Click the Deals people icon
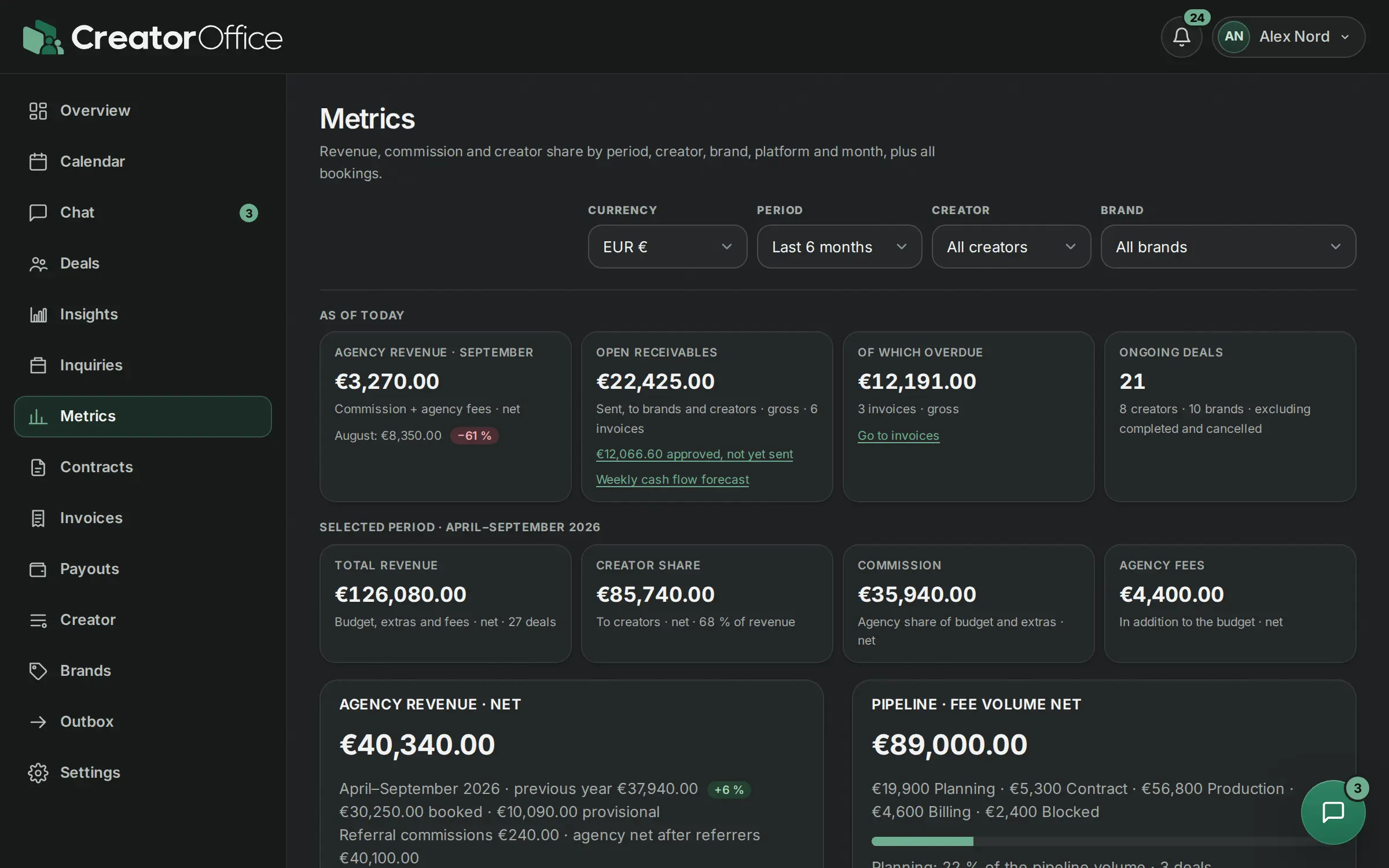This screenshot has height=868, width=1389. coord(38,263)
